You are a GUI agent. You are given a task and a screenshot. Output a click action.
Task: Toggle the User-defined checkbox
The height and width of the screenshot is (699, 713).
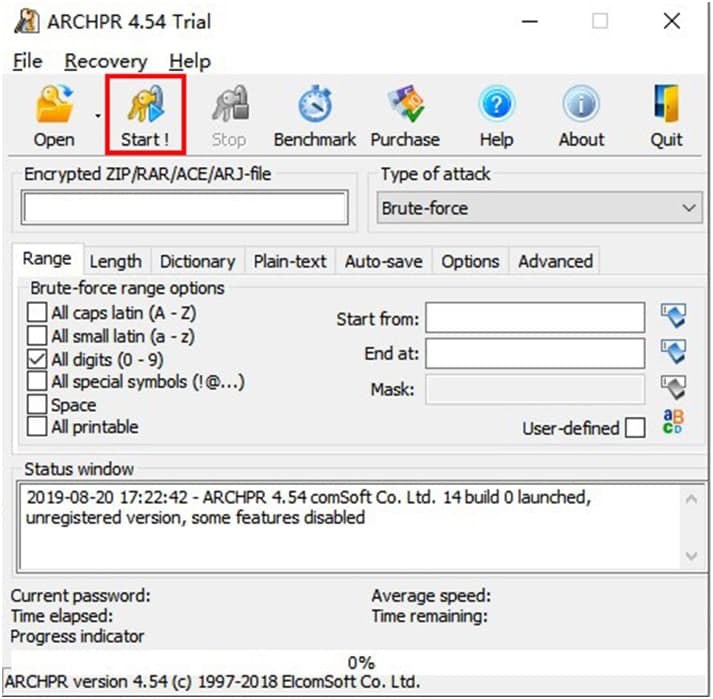[x=635, y=428]
